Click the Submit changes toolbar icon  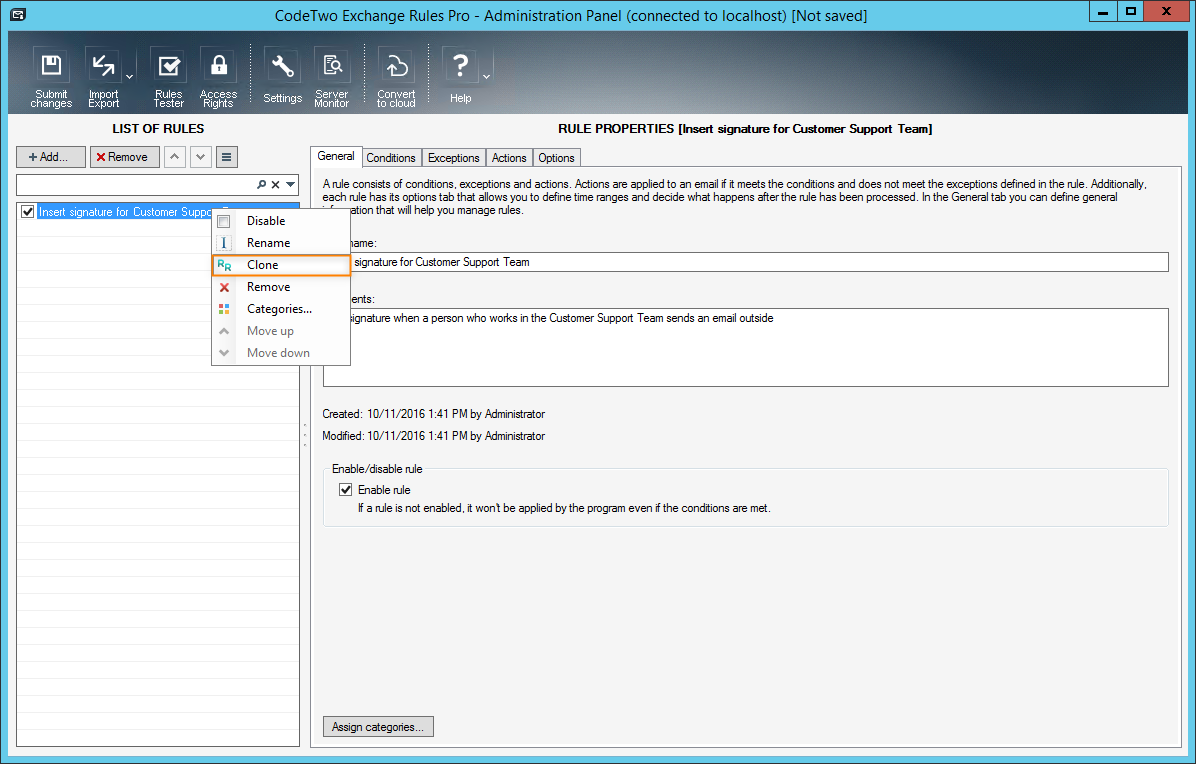pyautogui.click(x=51, y=77)
